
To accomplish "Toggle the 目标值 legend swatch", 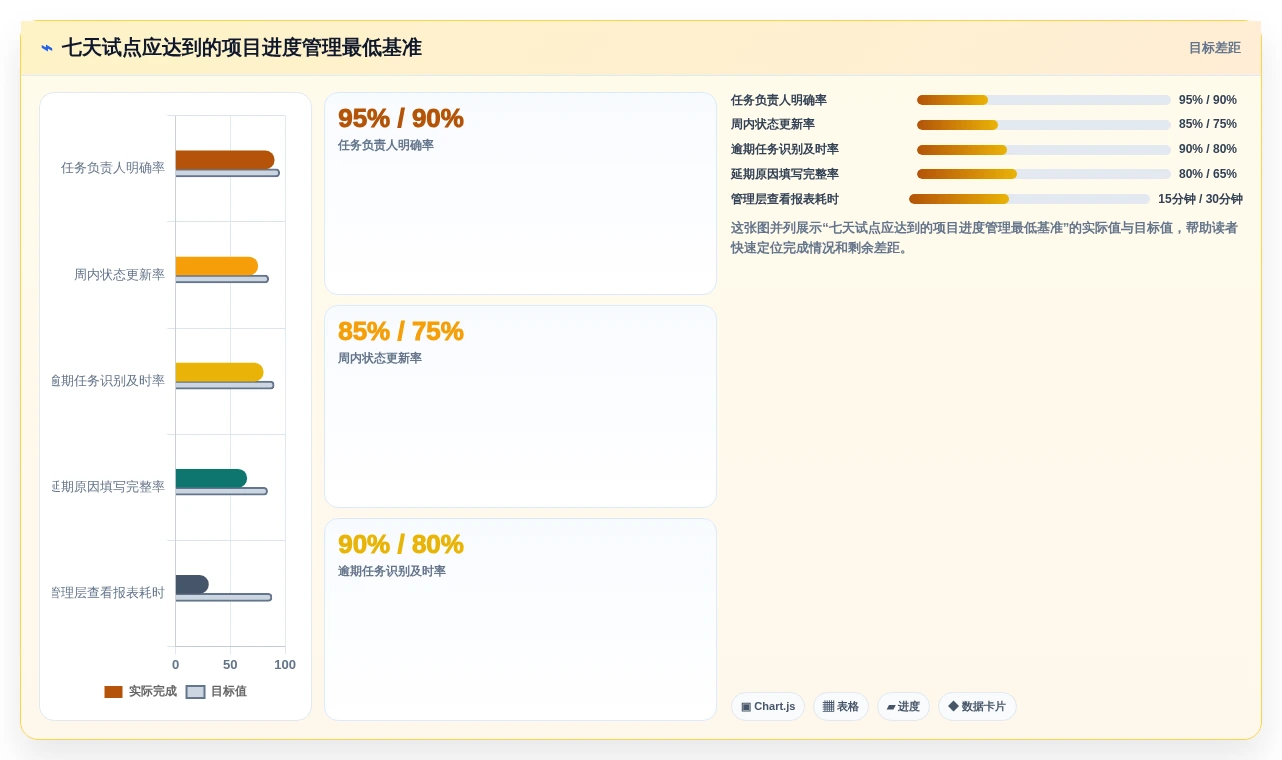I will [x=195, y=692].
